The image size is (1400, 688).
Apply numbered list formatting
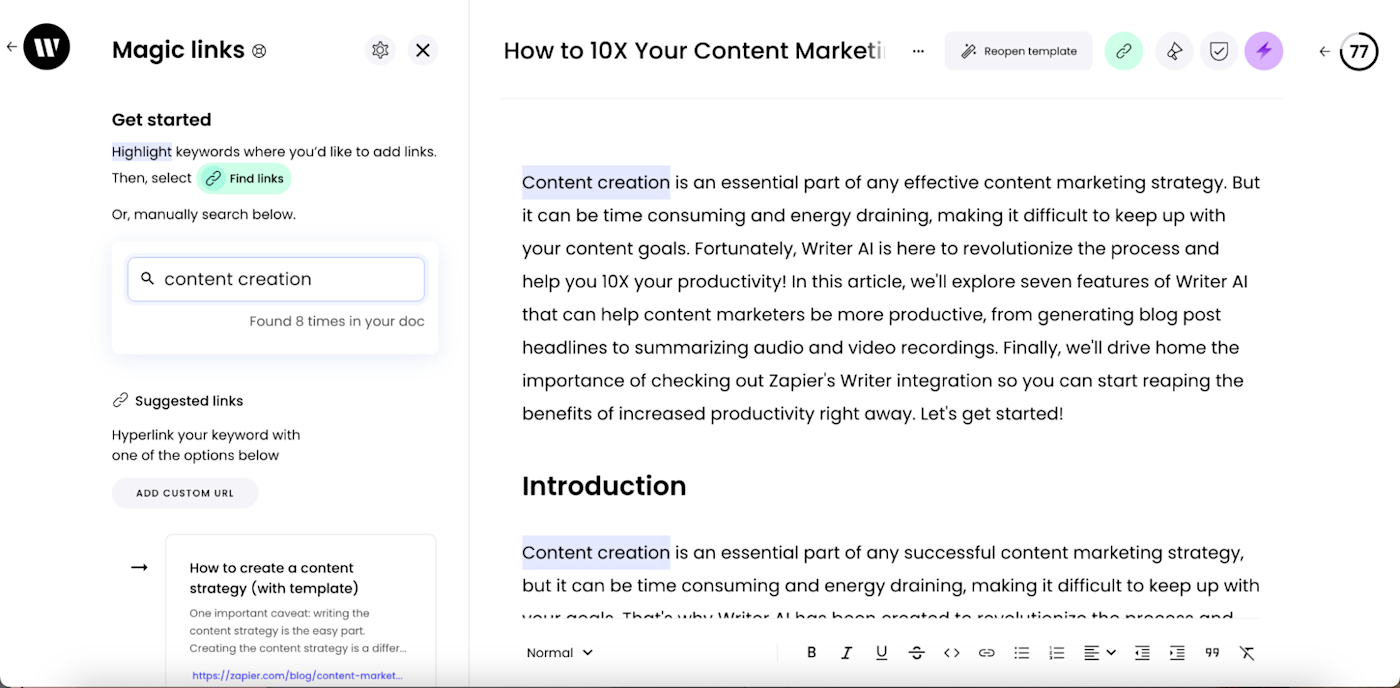click(x=1056, y=653)
